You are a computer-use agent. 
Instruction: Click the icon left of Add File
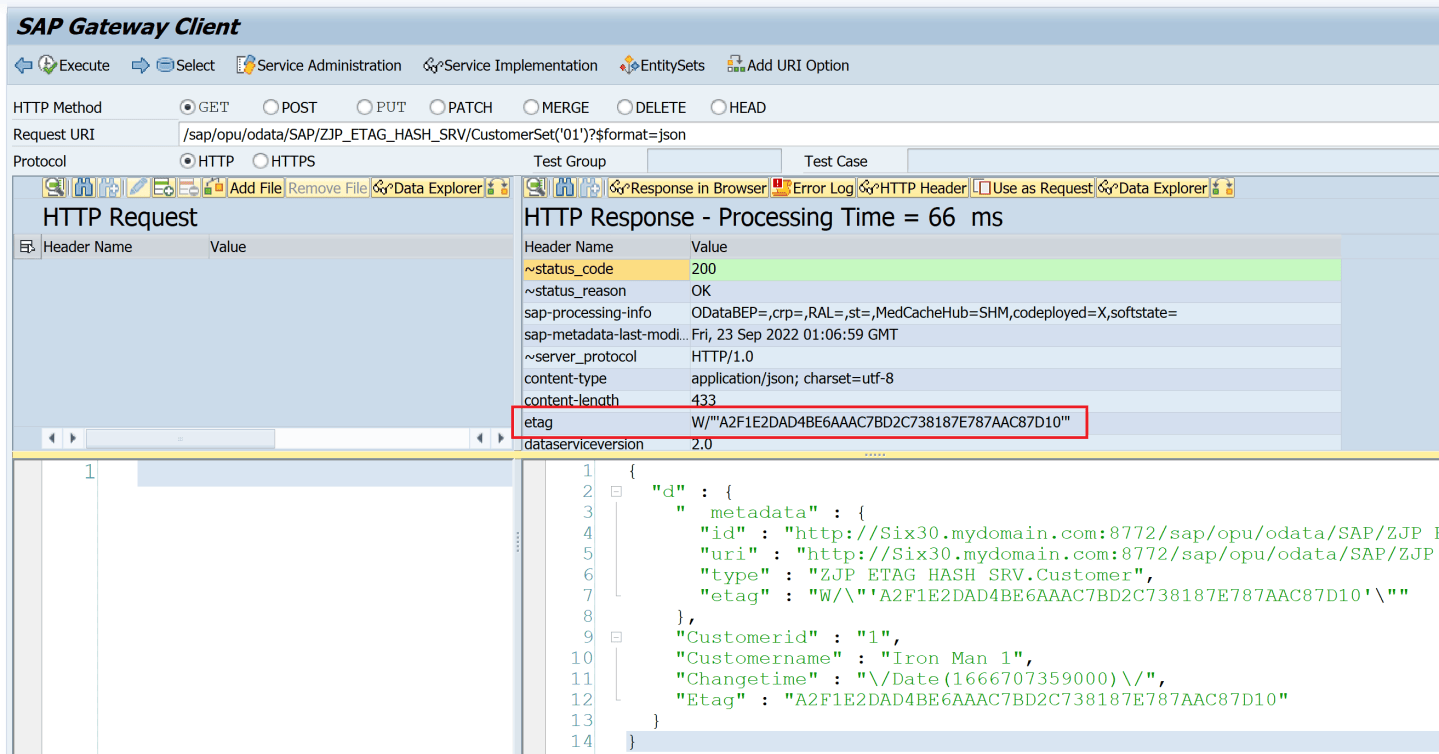tap(214, 188)
